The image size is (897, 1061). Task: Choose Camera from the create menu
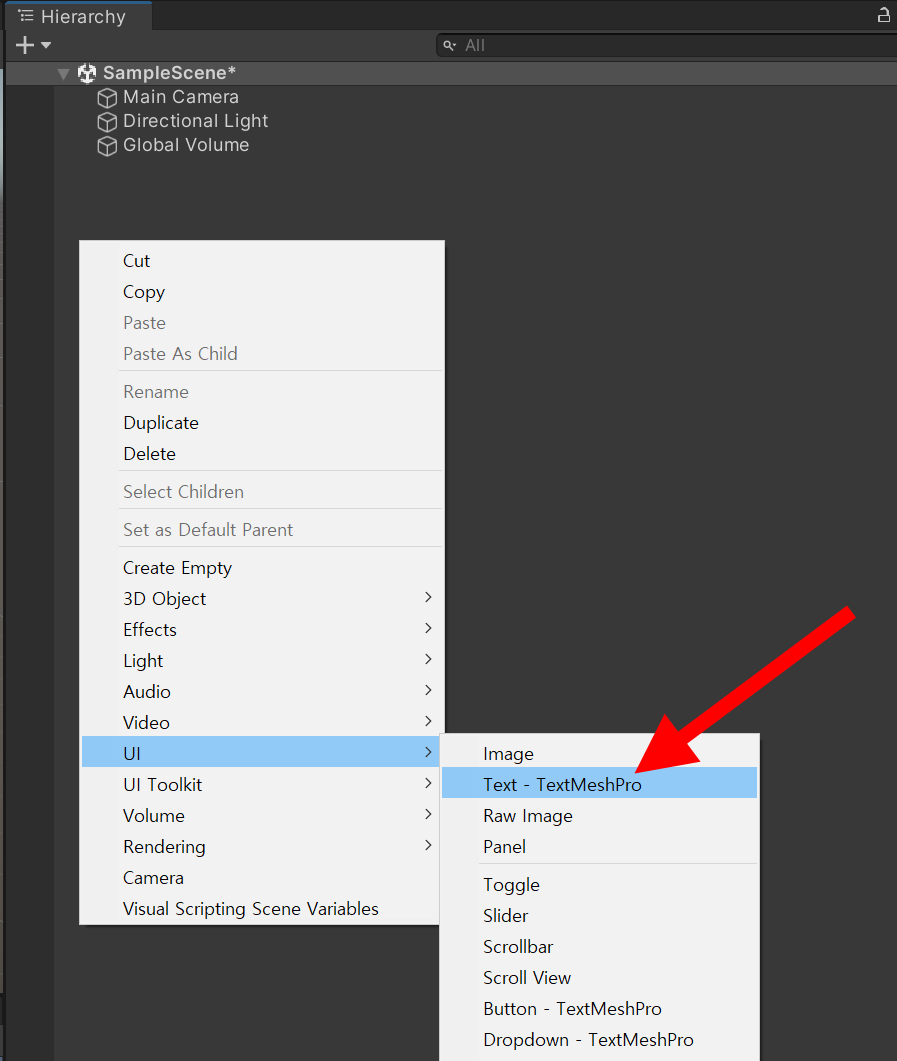click(x=262, y=878)
